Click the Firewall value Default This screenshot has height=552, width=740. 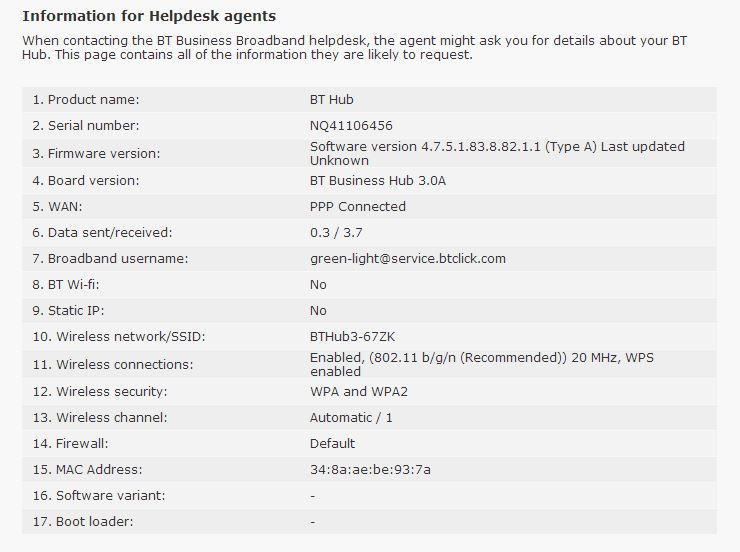(x=332, y=443)
